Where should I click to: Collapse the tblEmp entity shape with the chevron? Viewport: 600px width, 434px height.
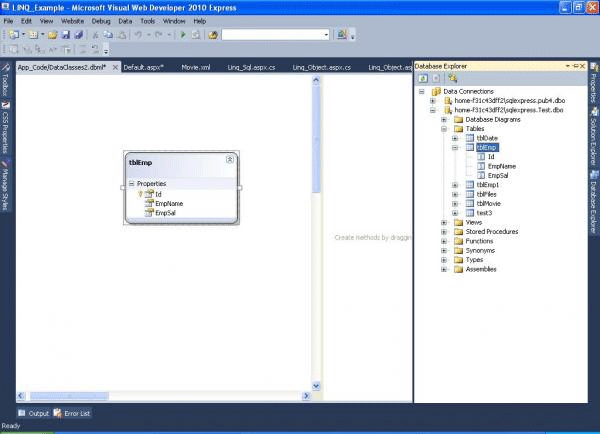(x=230, y=160)
